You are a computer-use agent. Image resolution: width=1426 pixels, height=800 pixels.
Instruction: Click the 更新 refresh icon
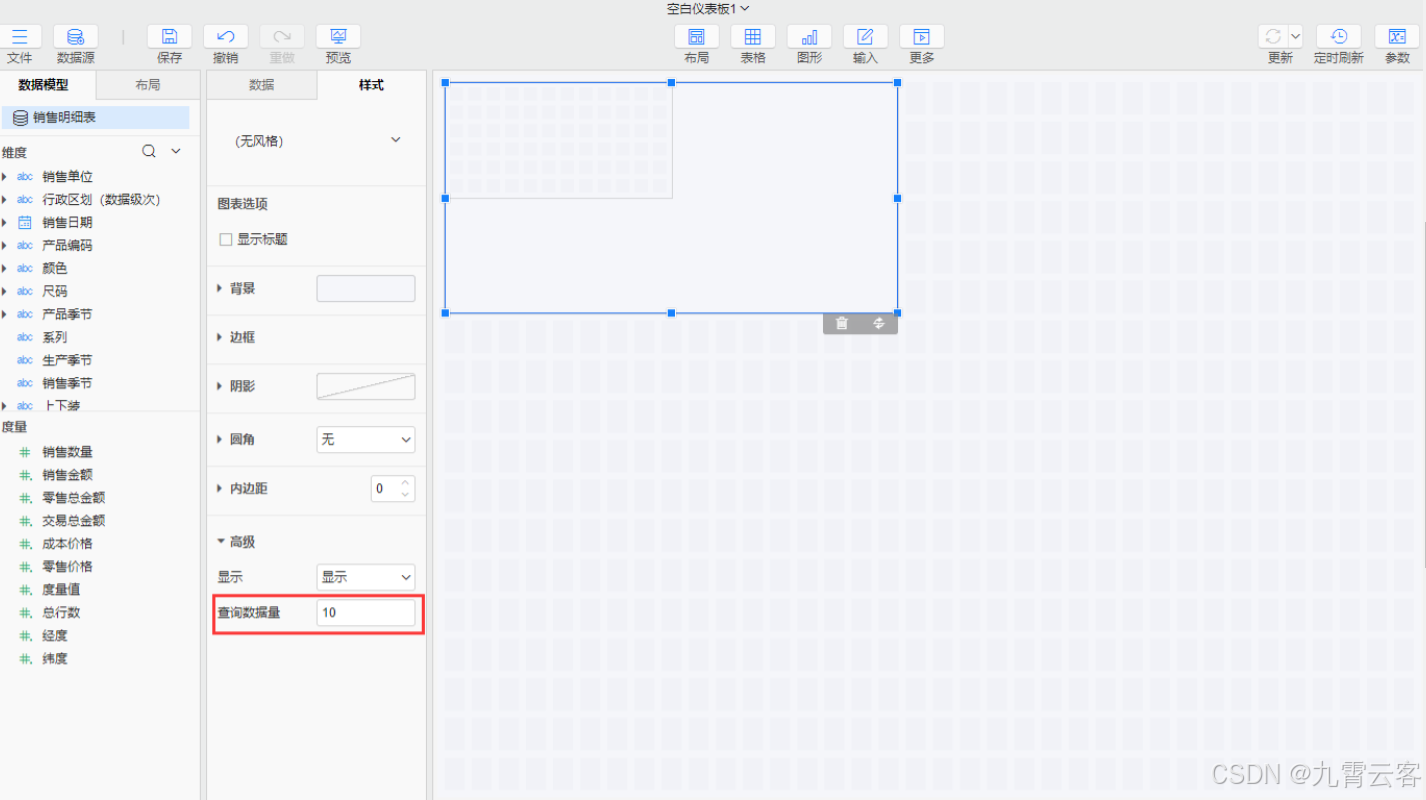(x=1273, y=37)
